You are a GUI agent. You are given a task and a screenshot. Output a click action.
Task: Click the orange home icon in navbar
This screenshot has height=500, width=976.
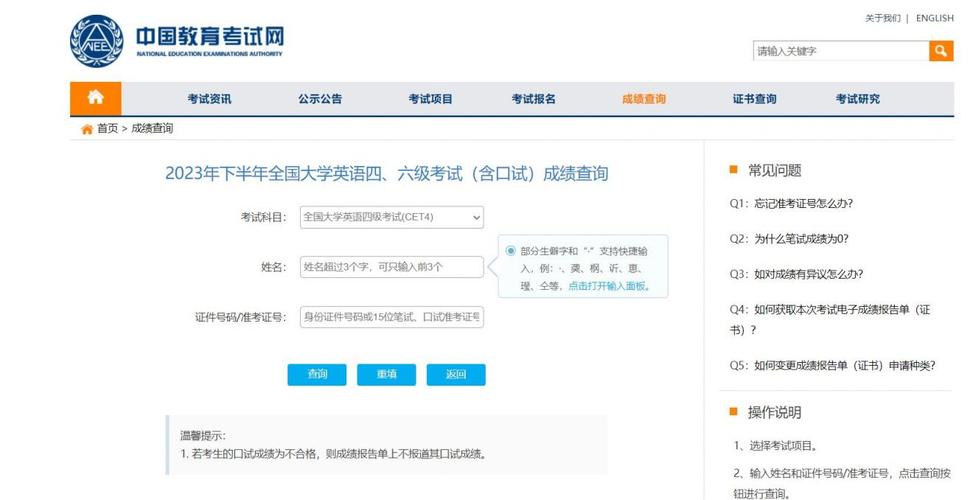(95, 98)
